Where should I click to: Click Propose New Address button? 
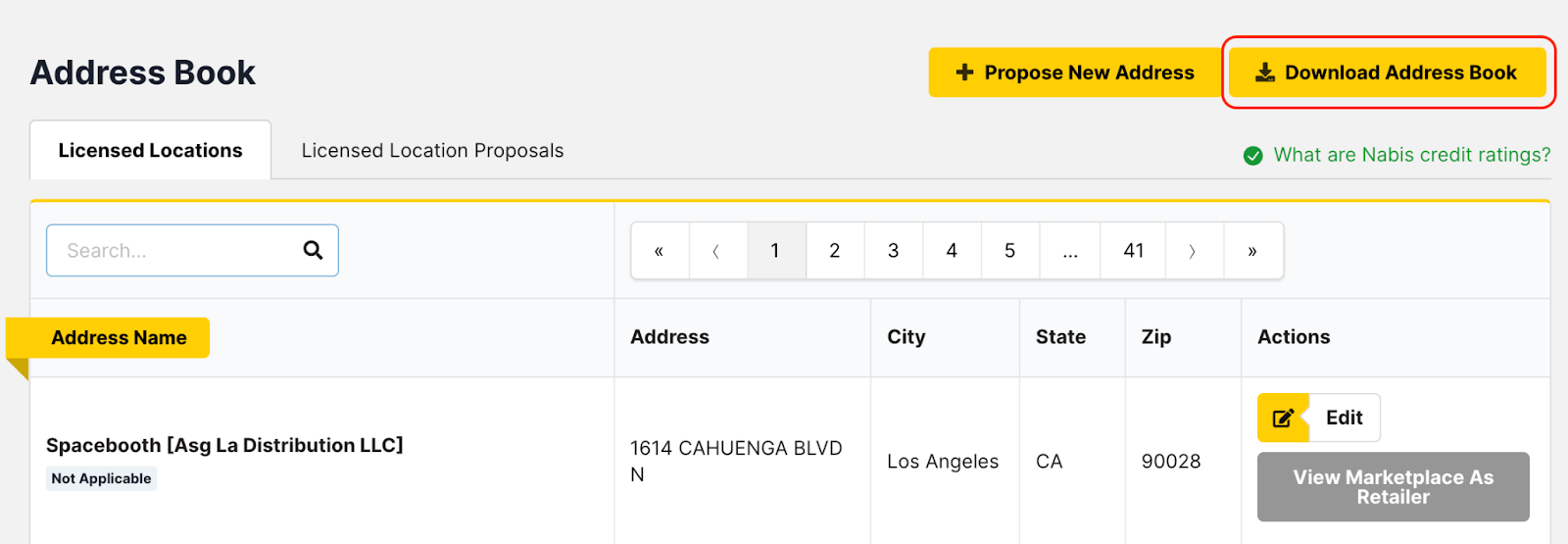coord(1075,73)
